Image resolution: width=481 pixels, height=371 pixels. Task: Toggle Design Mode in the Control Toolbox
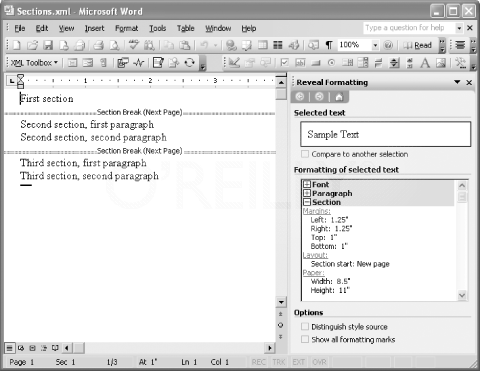234,63
